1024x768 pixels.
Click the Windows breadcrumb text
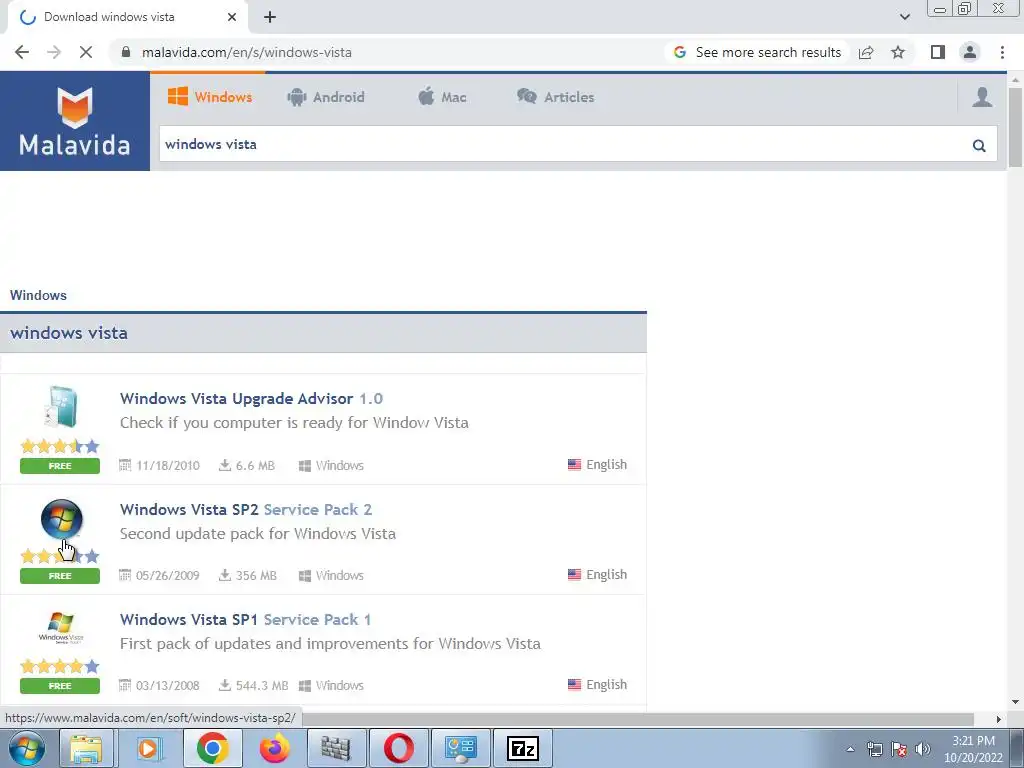coord(38,295)
